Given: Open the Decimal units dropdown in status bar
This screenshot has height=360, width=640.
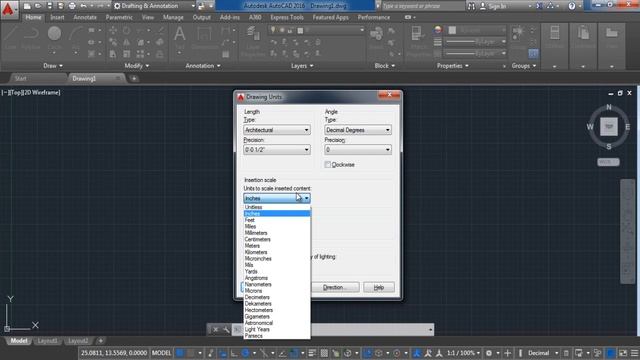Looking at the screenshot, I should pyautogui.click(x=542, y=353).
